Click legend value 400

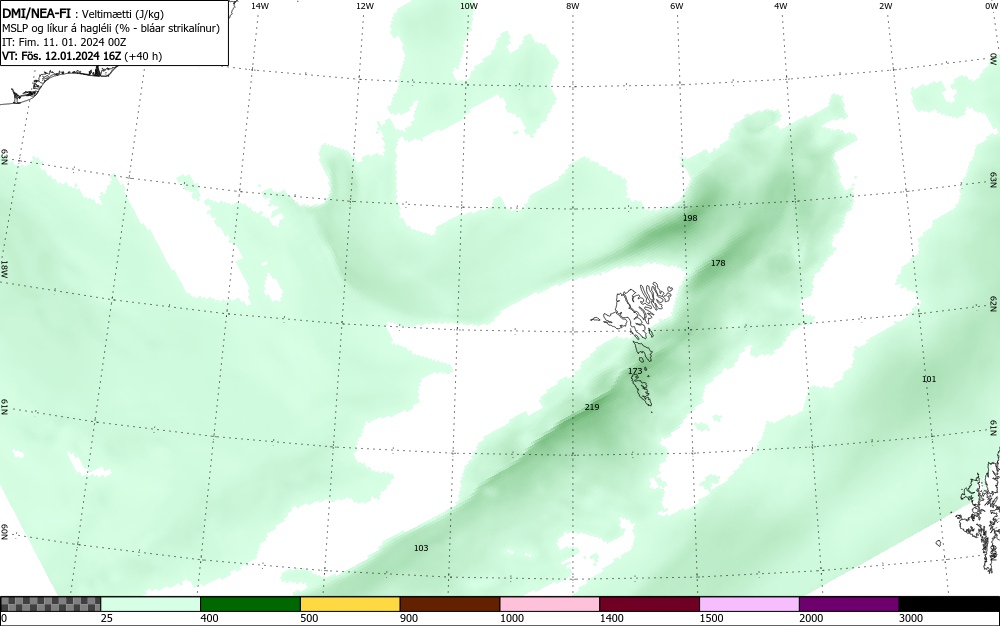click(x=209, y=618)
